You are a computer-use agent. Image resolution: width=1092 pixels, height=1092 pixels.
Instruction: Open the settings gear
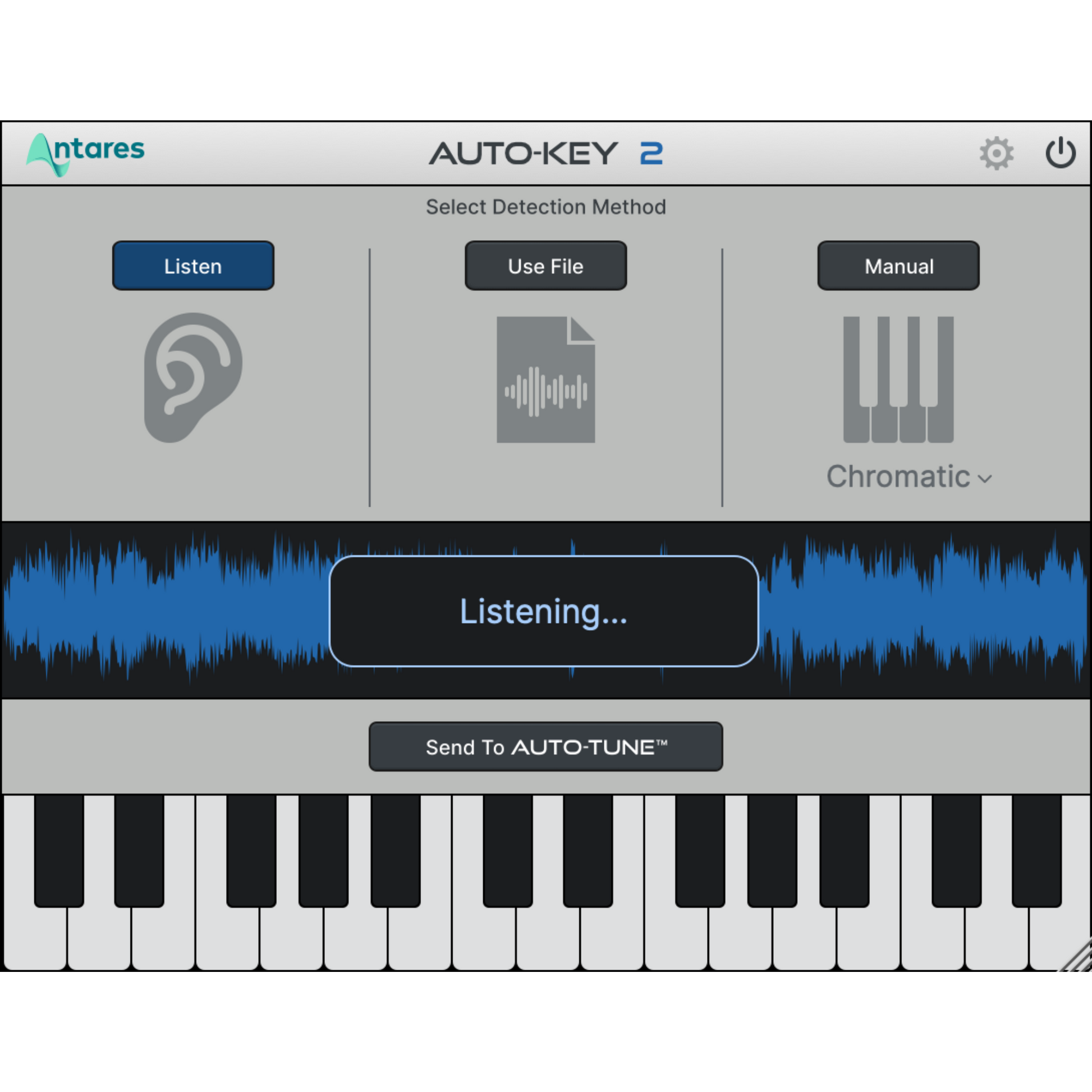[x=997, y=153]
